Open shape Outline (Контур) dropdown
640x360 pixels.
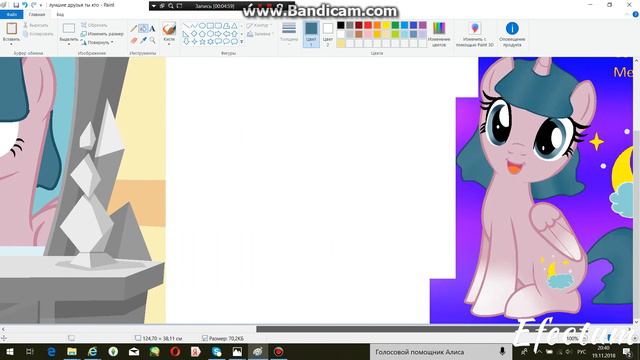point(260,25)
